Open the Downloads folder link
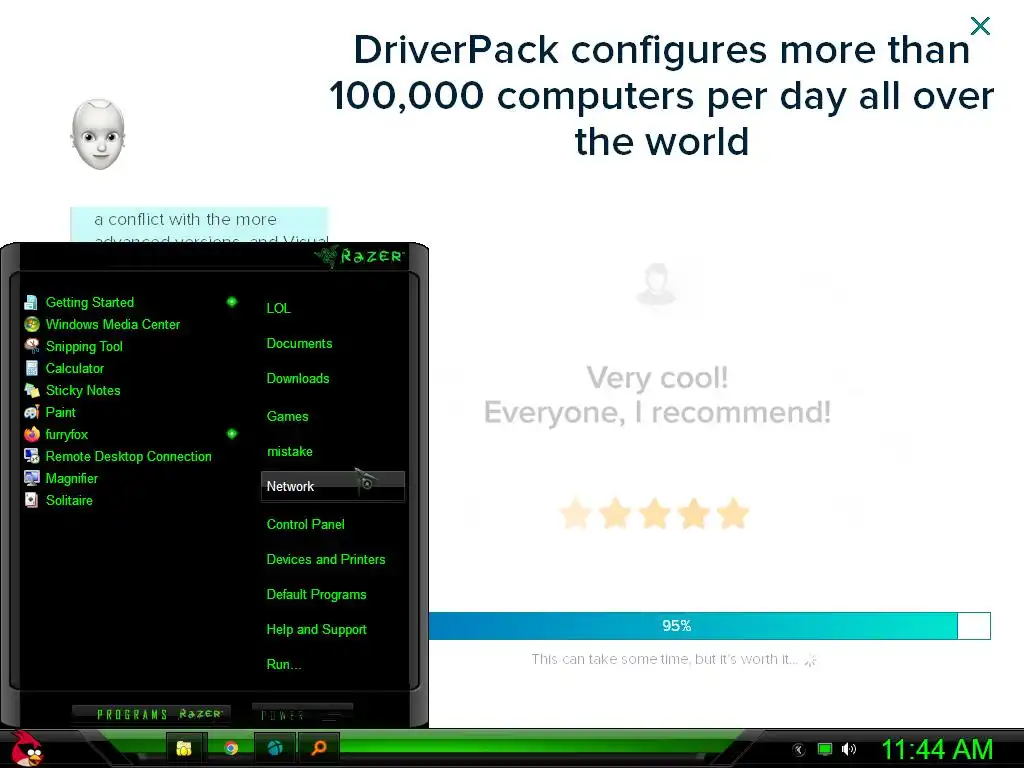 tap(298, 379)
